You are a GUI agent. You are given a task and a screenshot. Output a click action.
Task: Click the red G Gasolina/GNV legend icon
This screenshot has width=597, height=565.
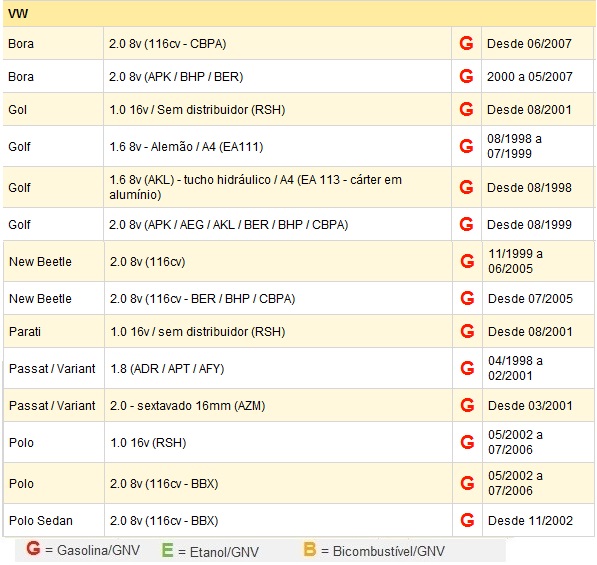[x=33, y=549]
